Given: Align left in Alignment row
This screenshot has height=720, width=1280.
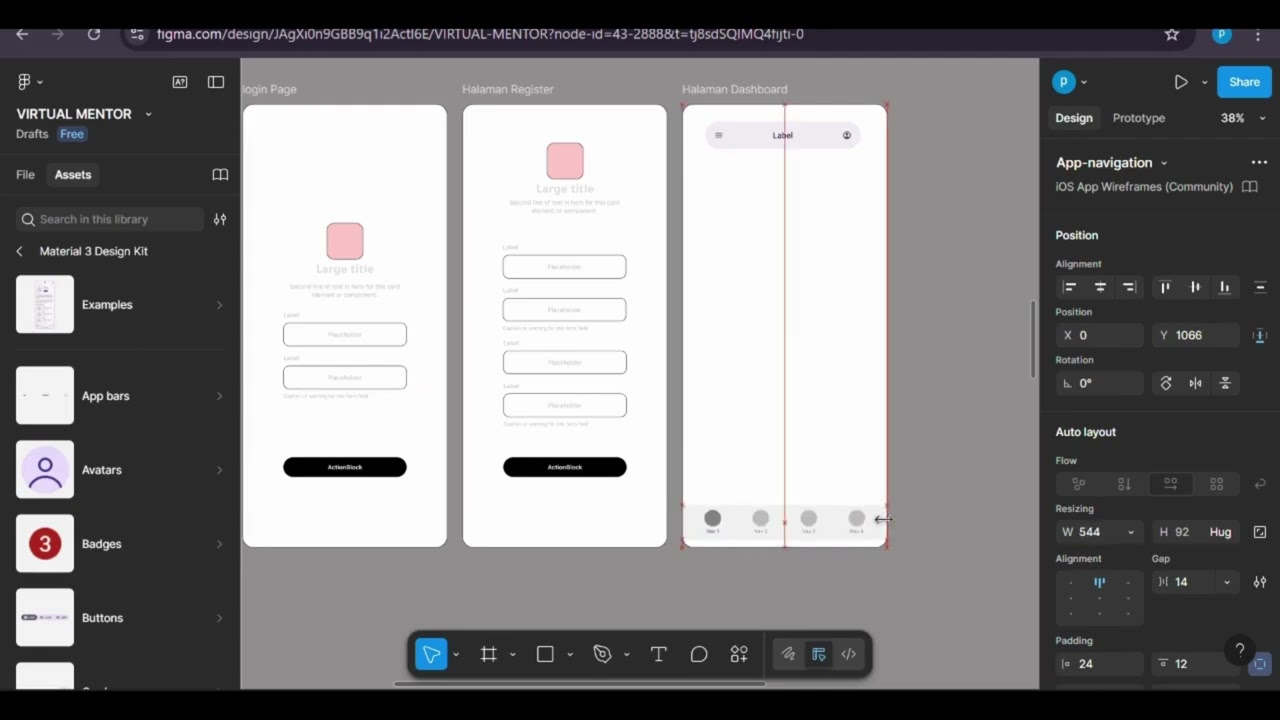Looking at the screenshot, I should (x=1070, y=287).
